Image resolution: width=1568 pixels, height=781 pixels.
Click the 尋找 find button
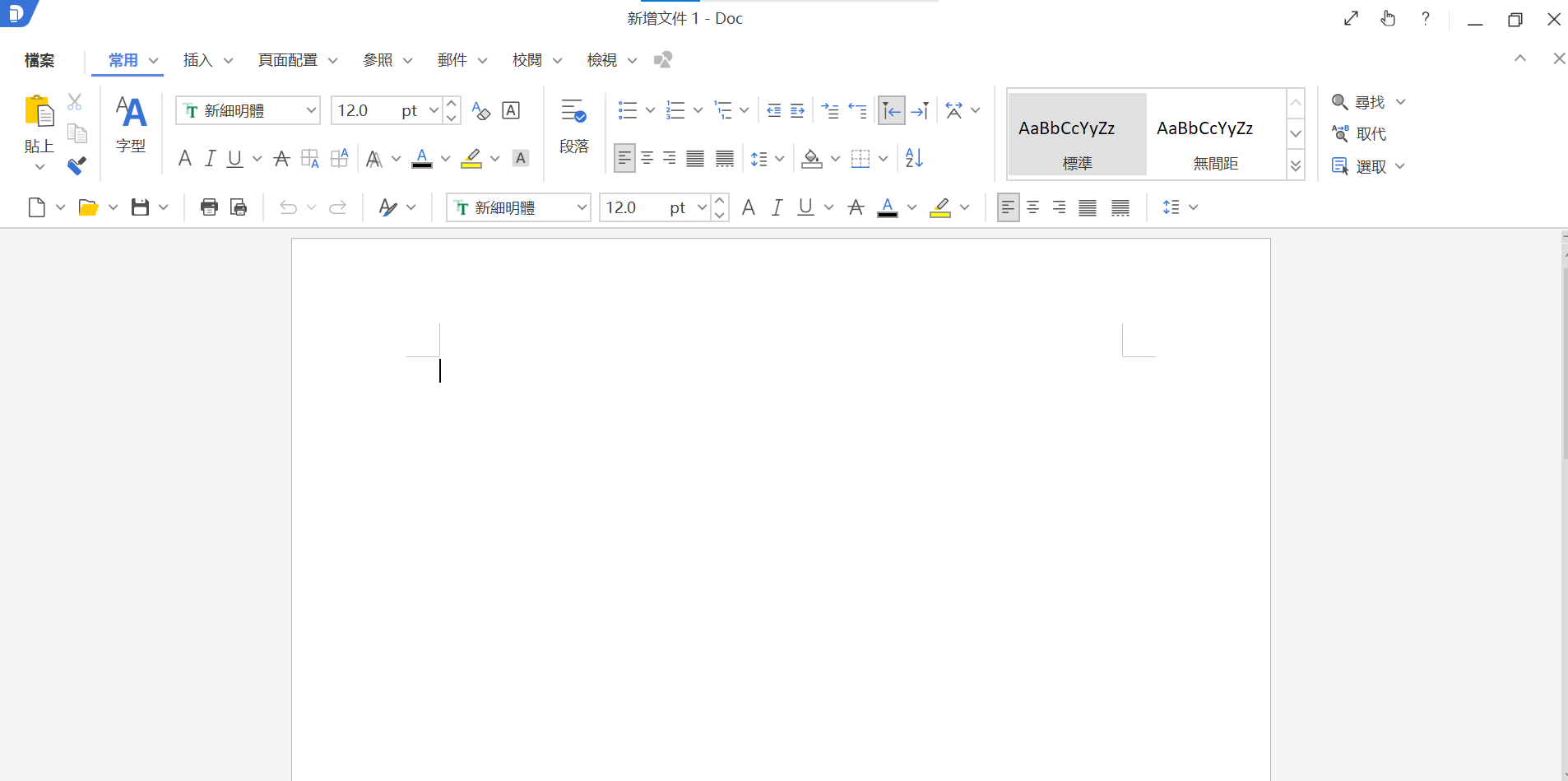(x=1367, y=101)
